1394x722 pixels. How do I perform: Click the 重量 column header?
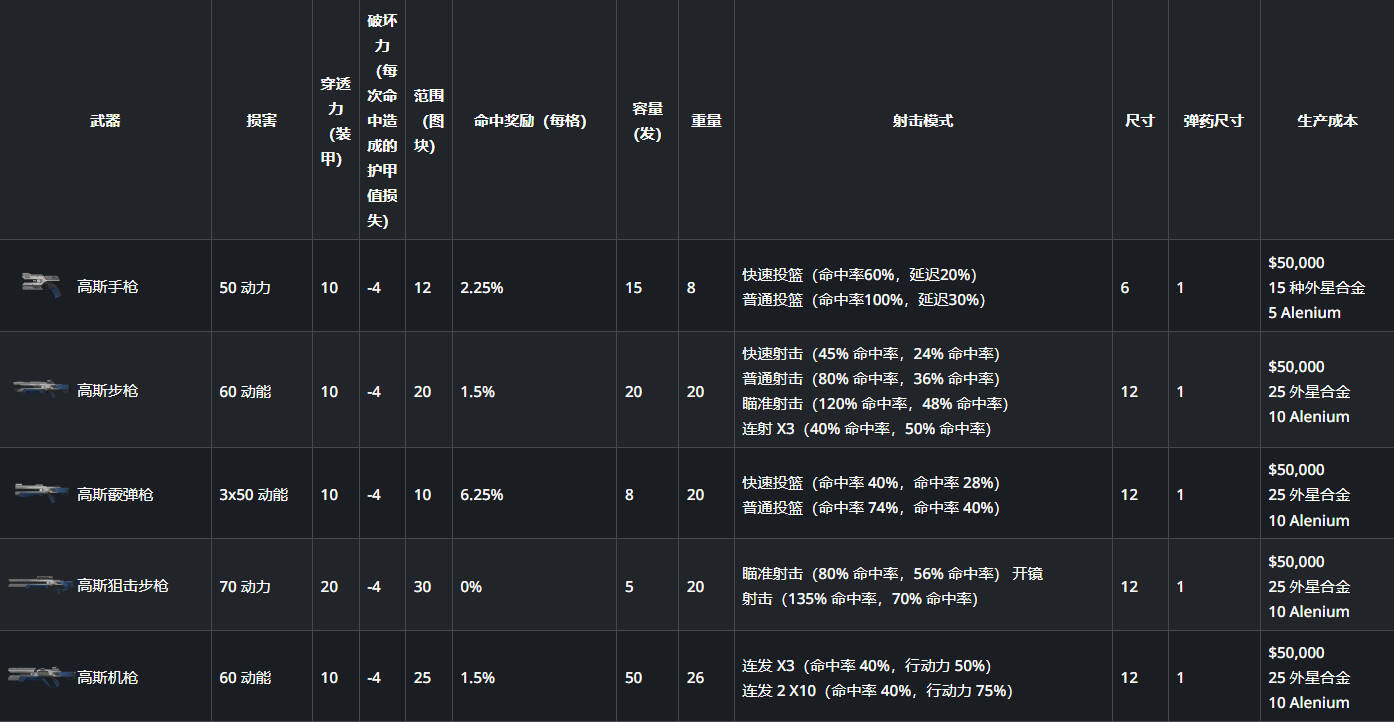coord(706,121)
